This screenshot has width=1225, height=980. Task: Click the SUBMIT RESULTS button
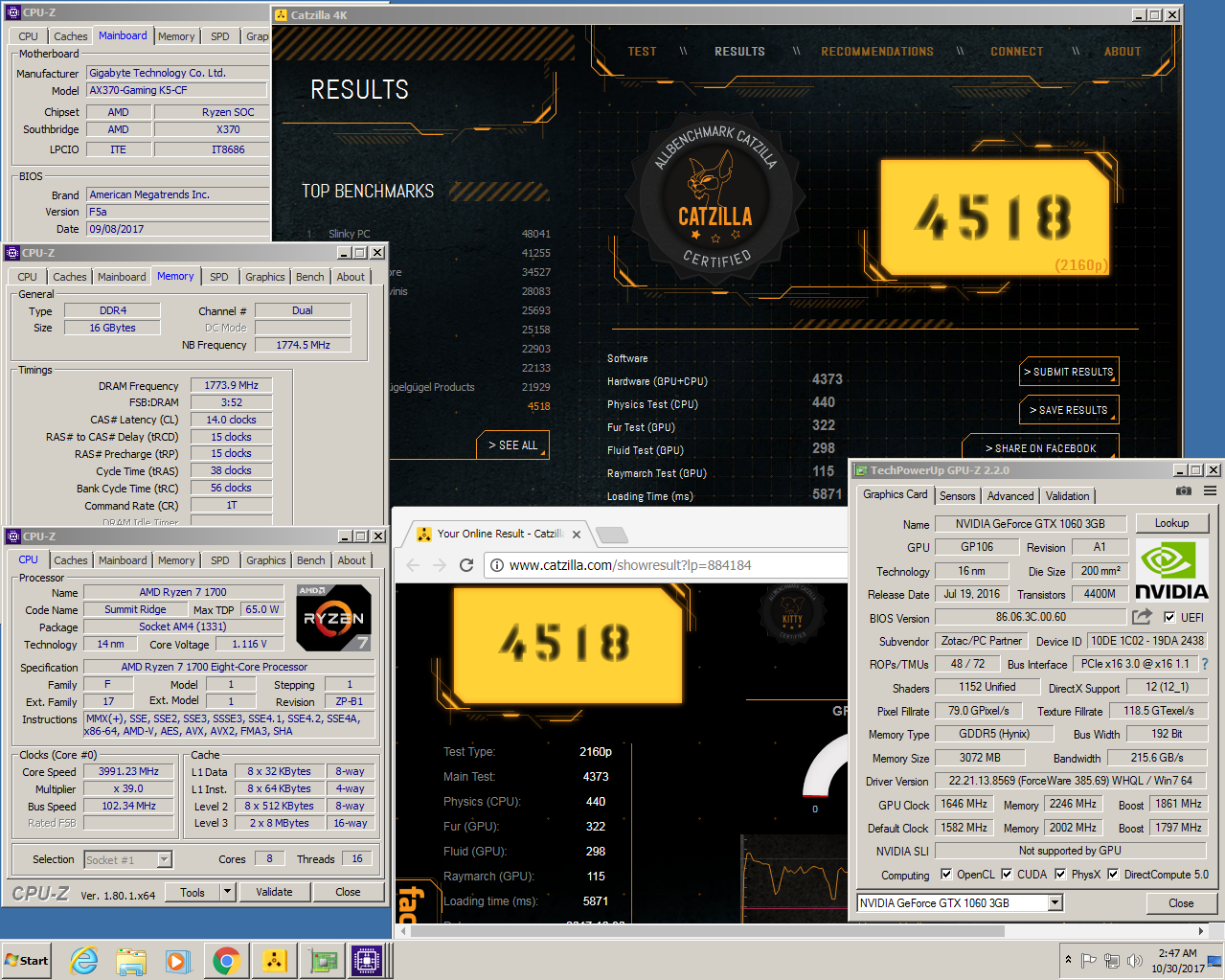(1068, 372)
